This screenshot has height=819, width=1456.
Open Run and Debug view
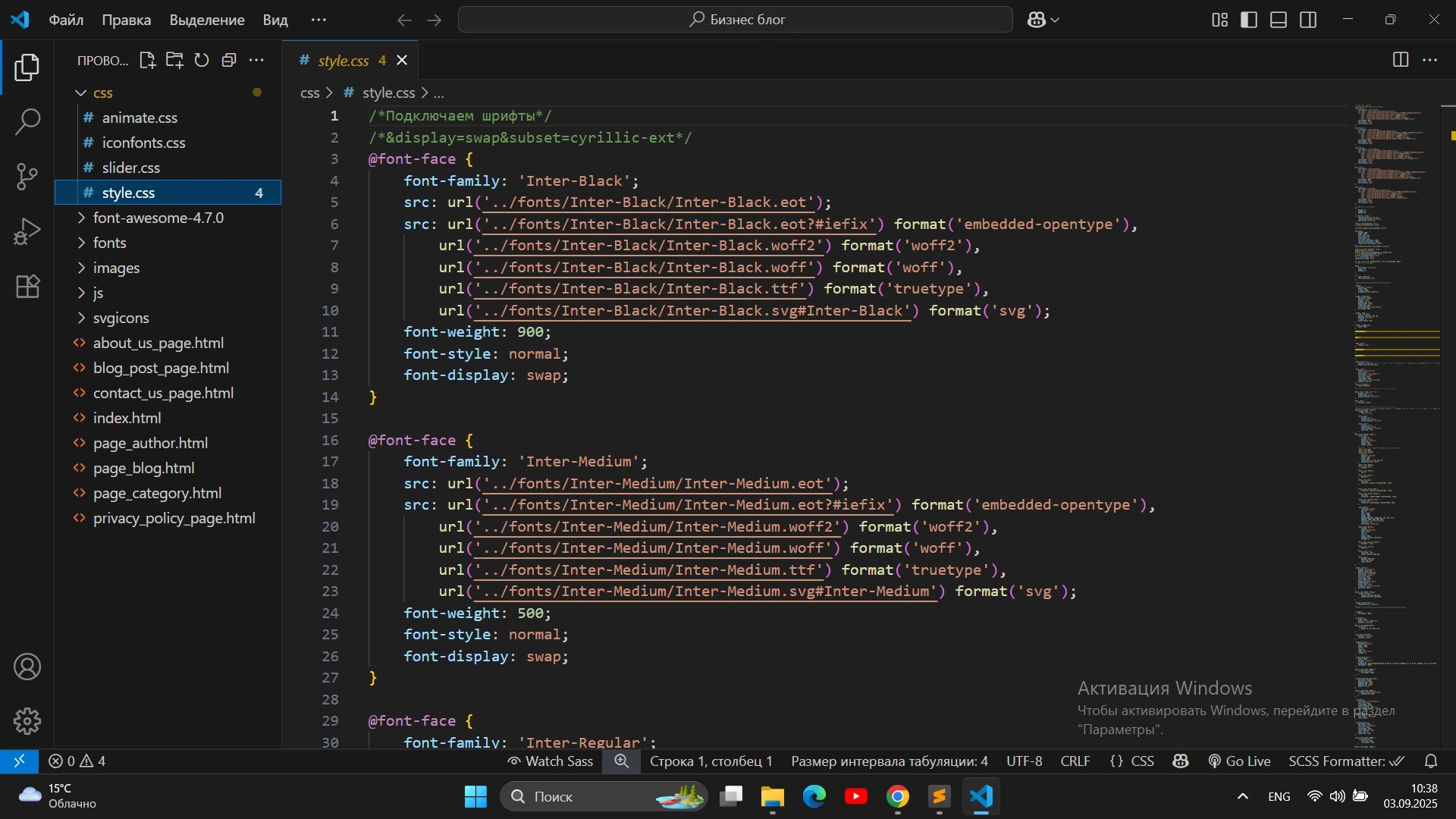click(27, 231)
